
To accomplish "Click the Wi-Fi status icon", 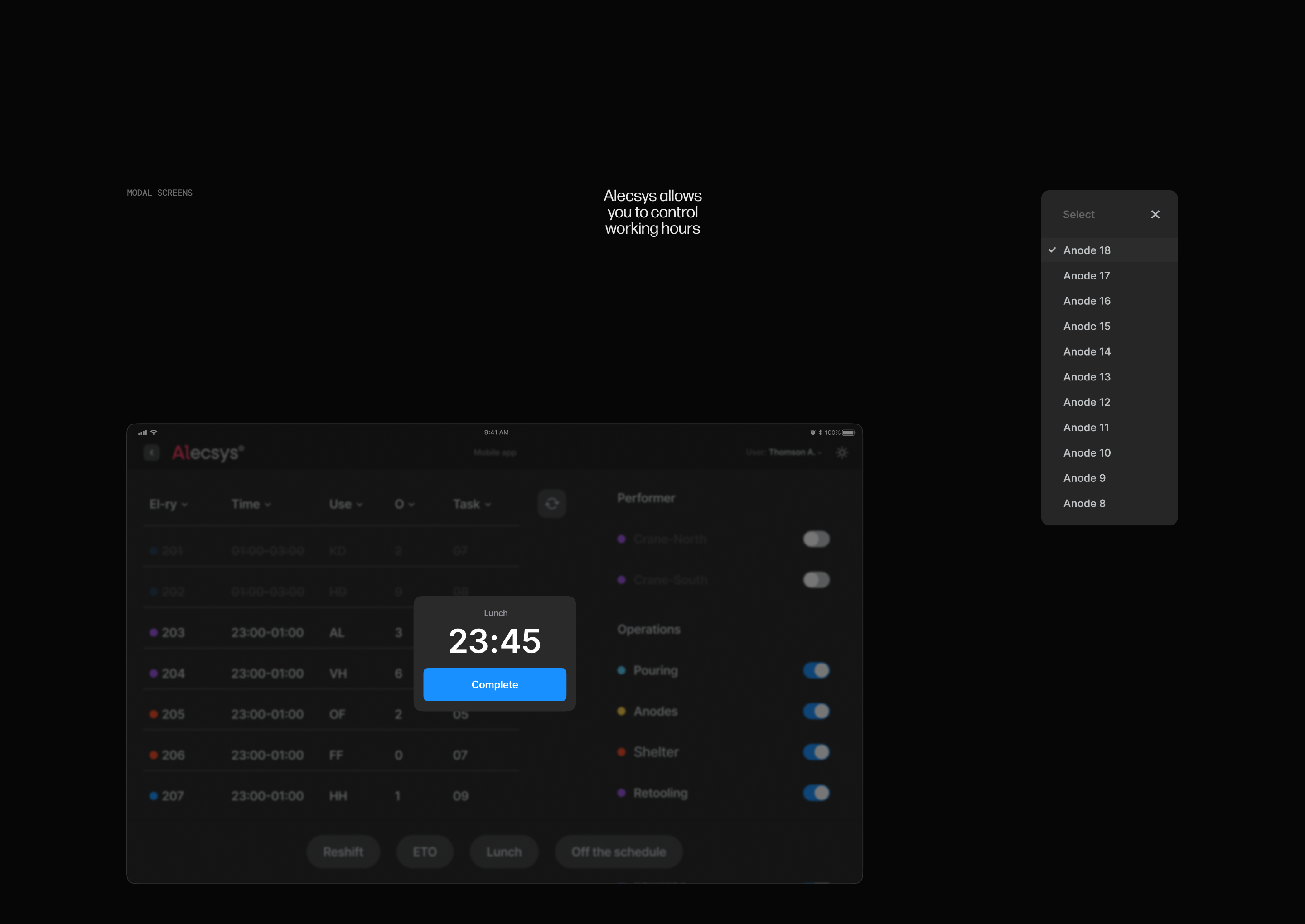I will point(154,433).
